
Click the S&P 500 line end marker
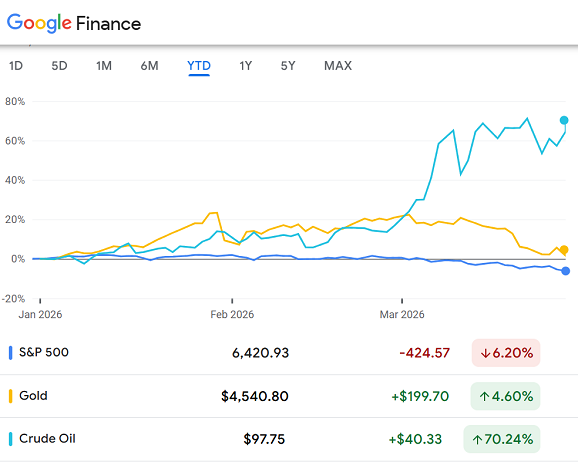tap(565, 271)
